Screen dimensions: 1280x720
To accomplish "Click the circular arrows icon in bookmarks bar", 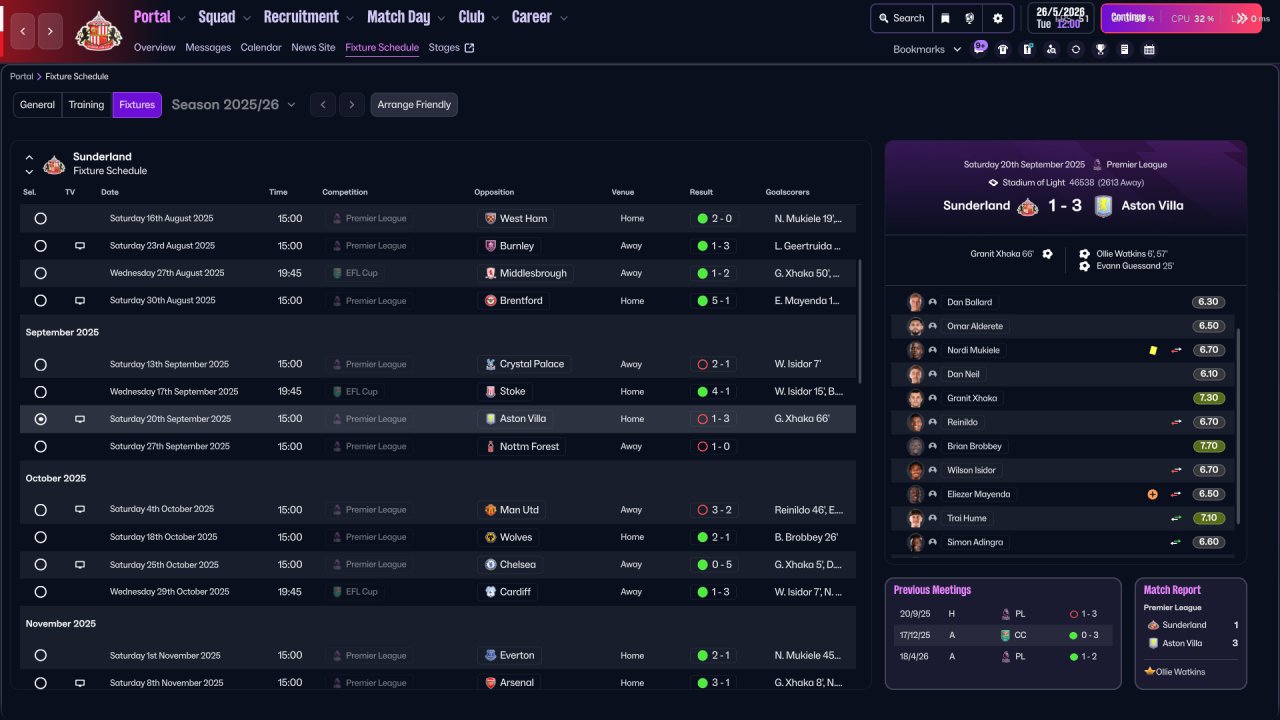I will [x=1076, y=49].
